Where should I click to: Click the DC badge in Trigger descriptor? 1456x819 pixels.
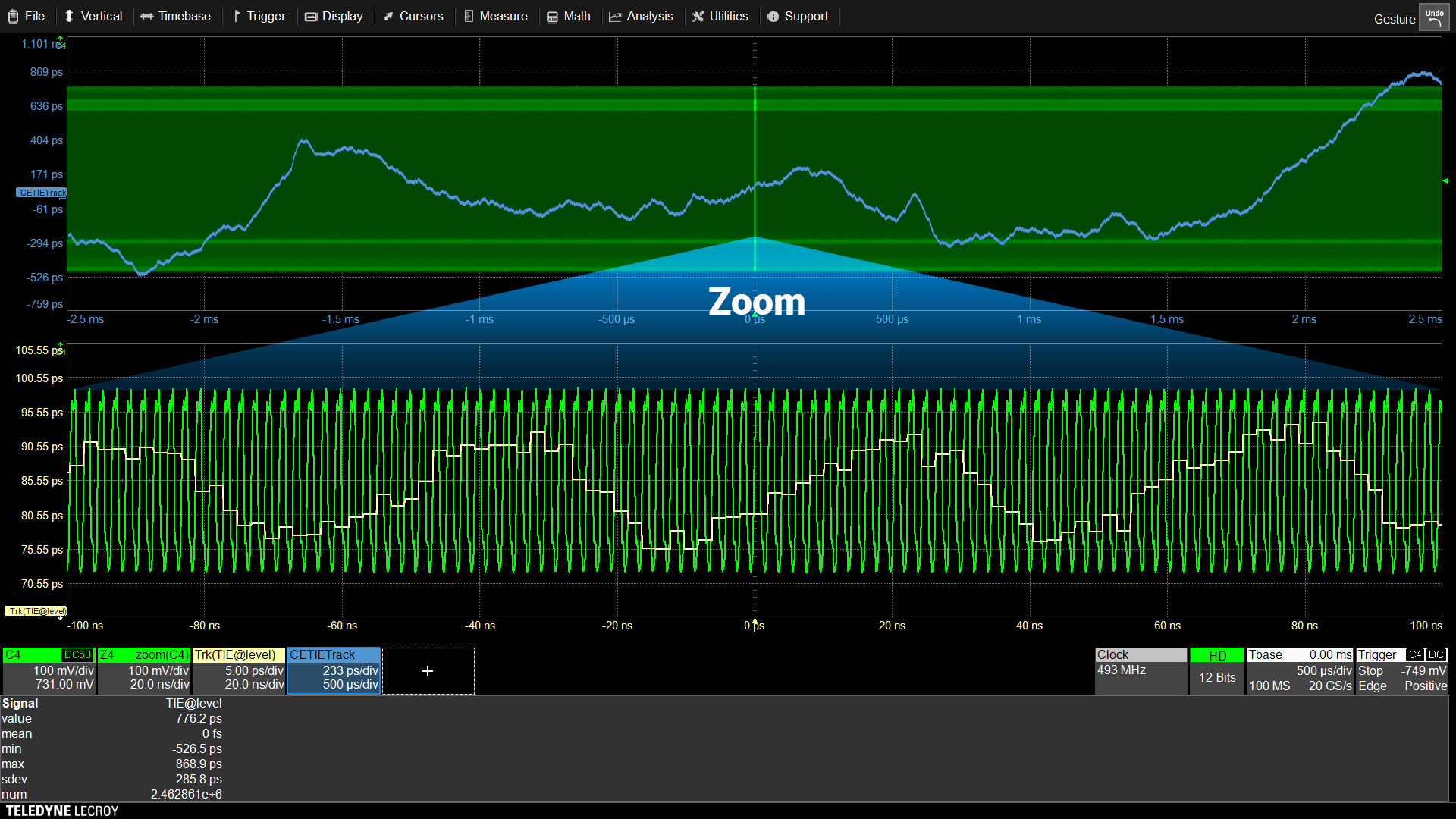click(x=1436, y=655)
